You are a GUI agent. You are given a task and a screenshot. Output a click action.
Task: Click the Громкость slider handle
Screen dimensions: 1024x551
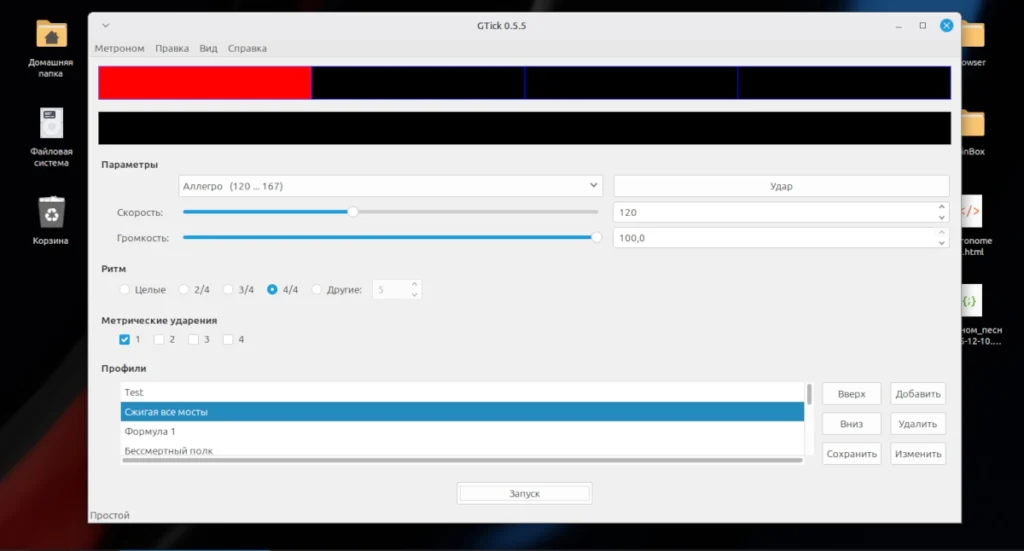point(596,238)
